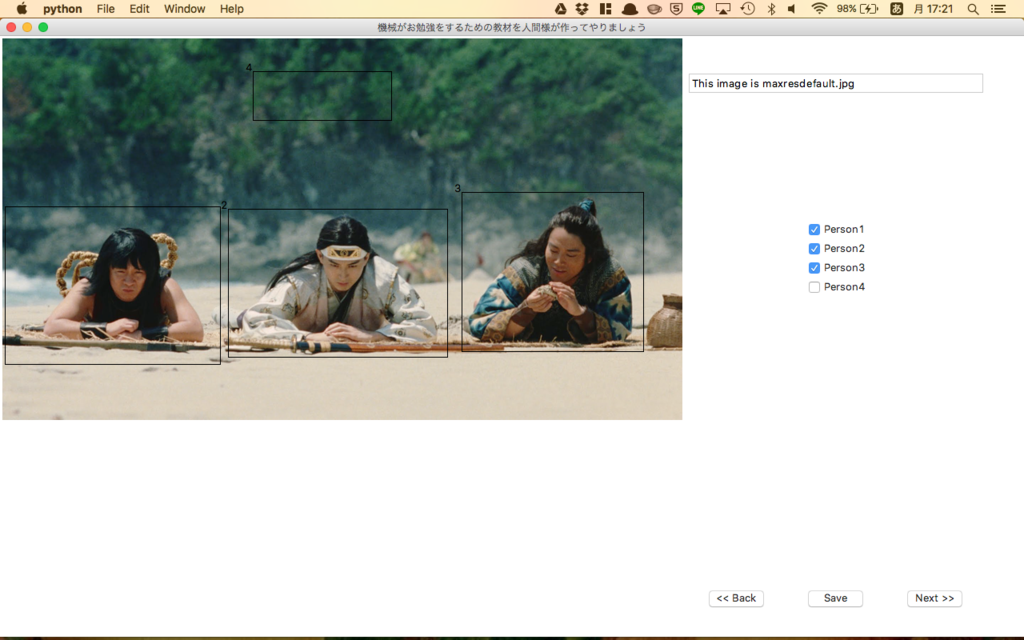Open the Japanese input method menu
Image resolution: width=1024 pixels, height=640 pixels.
(897, 8)
